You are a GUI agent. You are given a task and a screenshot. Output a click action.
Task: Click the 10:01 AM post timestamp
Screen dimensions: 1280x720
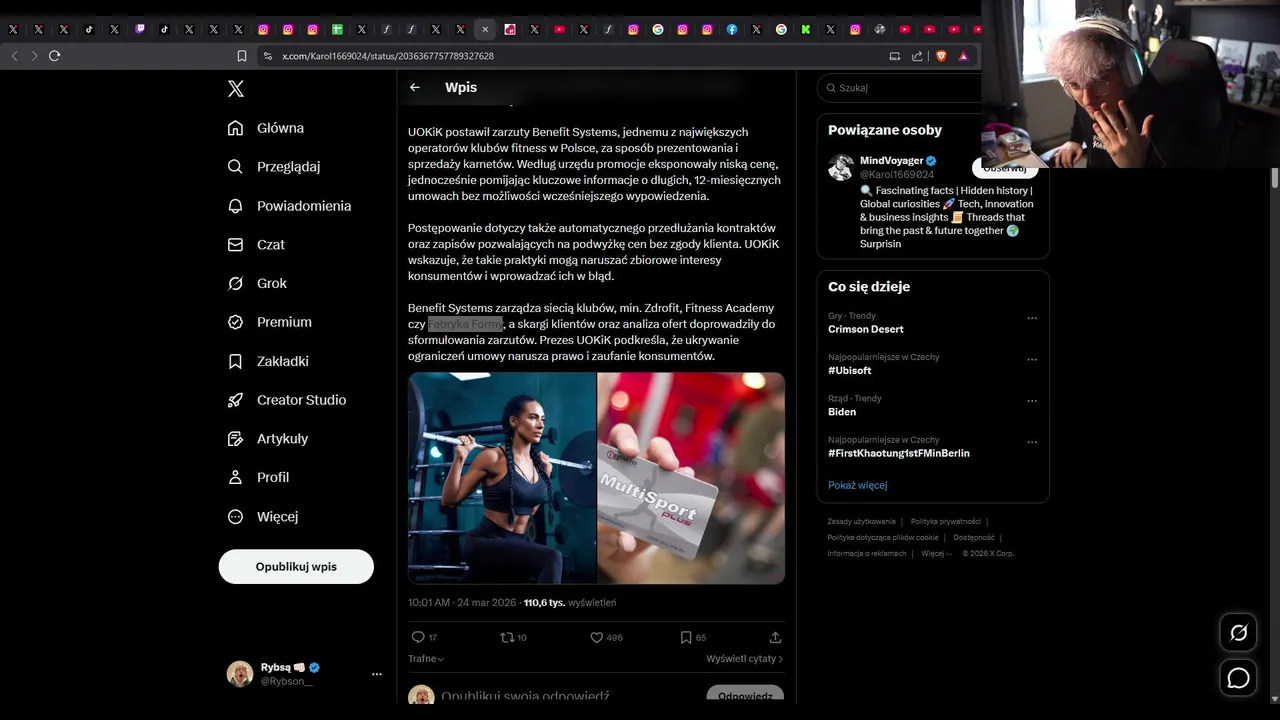click(464, 603)
